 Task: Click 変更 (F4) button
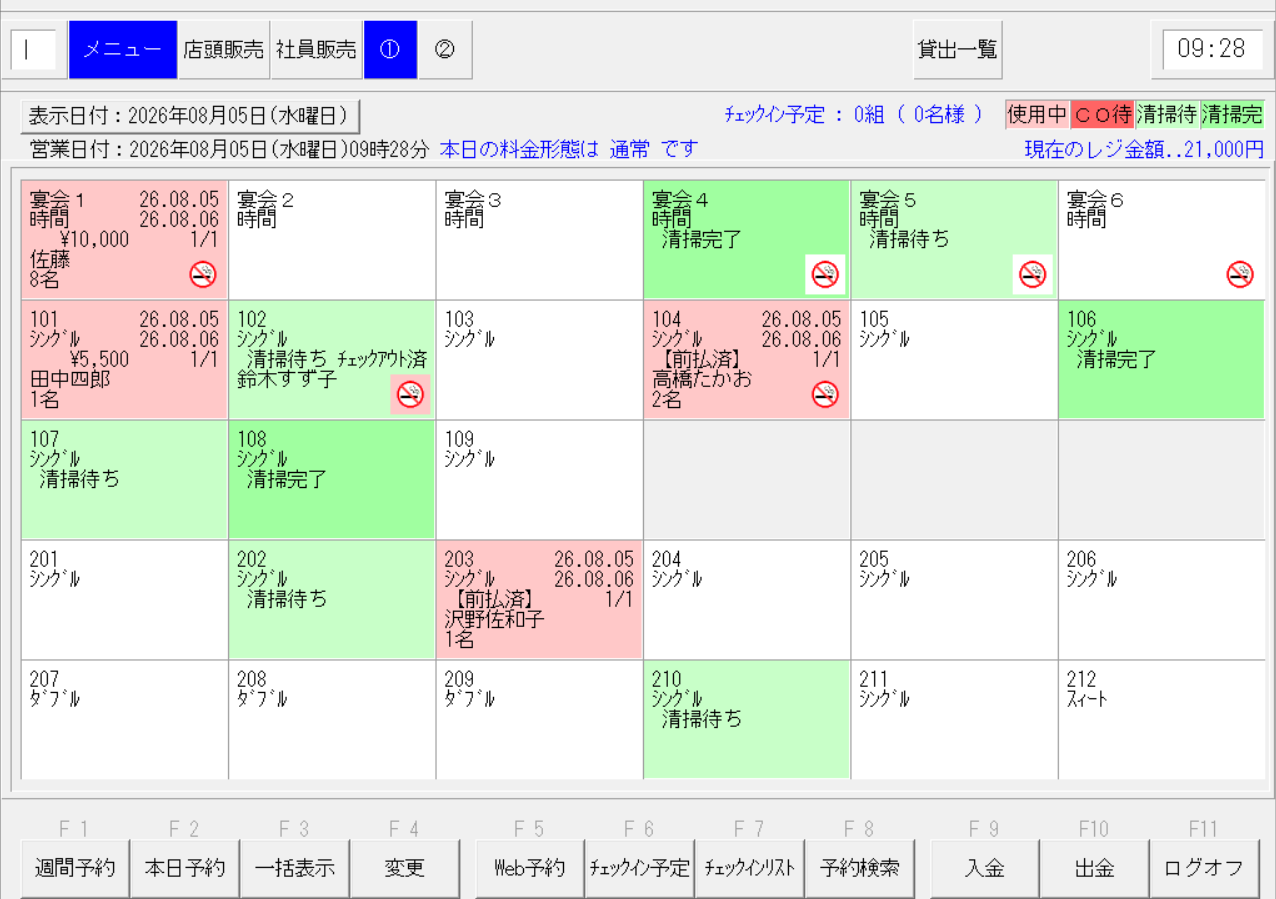tap(405, 868)
